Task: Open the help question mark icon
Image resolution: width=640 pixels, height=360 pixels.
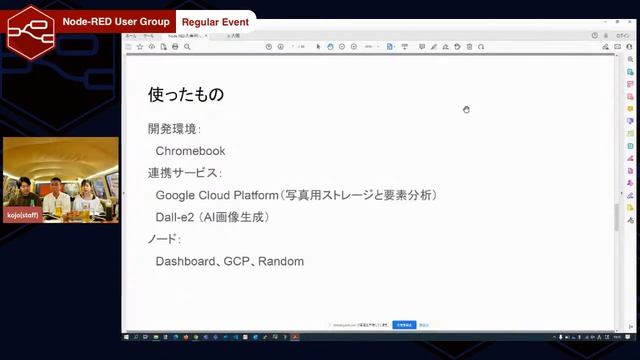Action: (x=595, y=36)
